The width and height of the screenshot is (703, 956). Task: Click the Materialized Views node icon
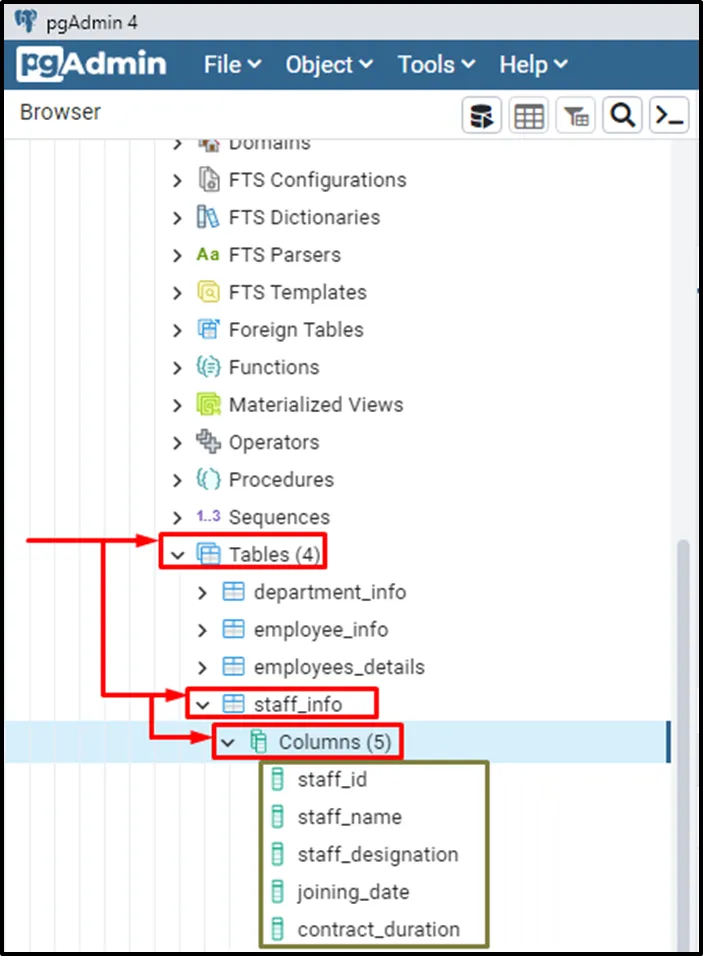pyautogui.click(x=208, y=405)
